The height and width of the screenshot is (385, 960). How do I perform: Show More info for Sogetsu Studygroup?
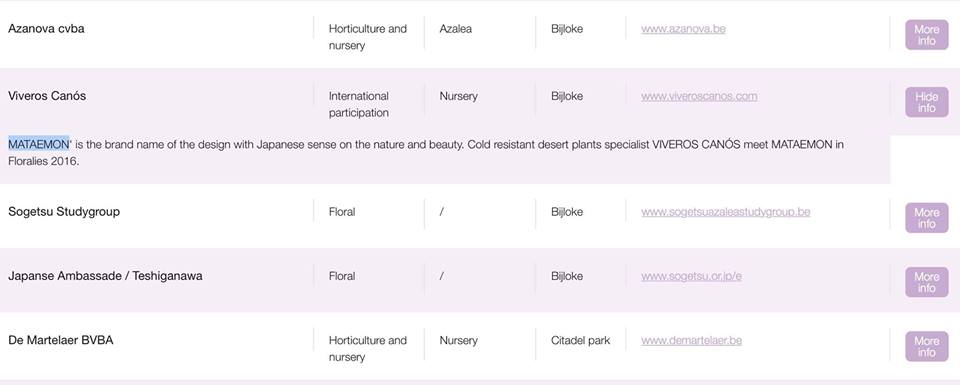click(x=926, y=218)
